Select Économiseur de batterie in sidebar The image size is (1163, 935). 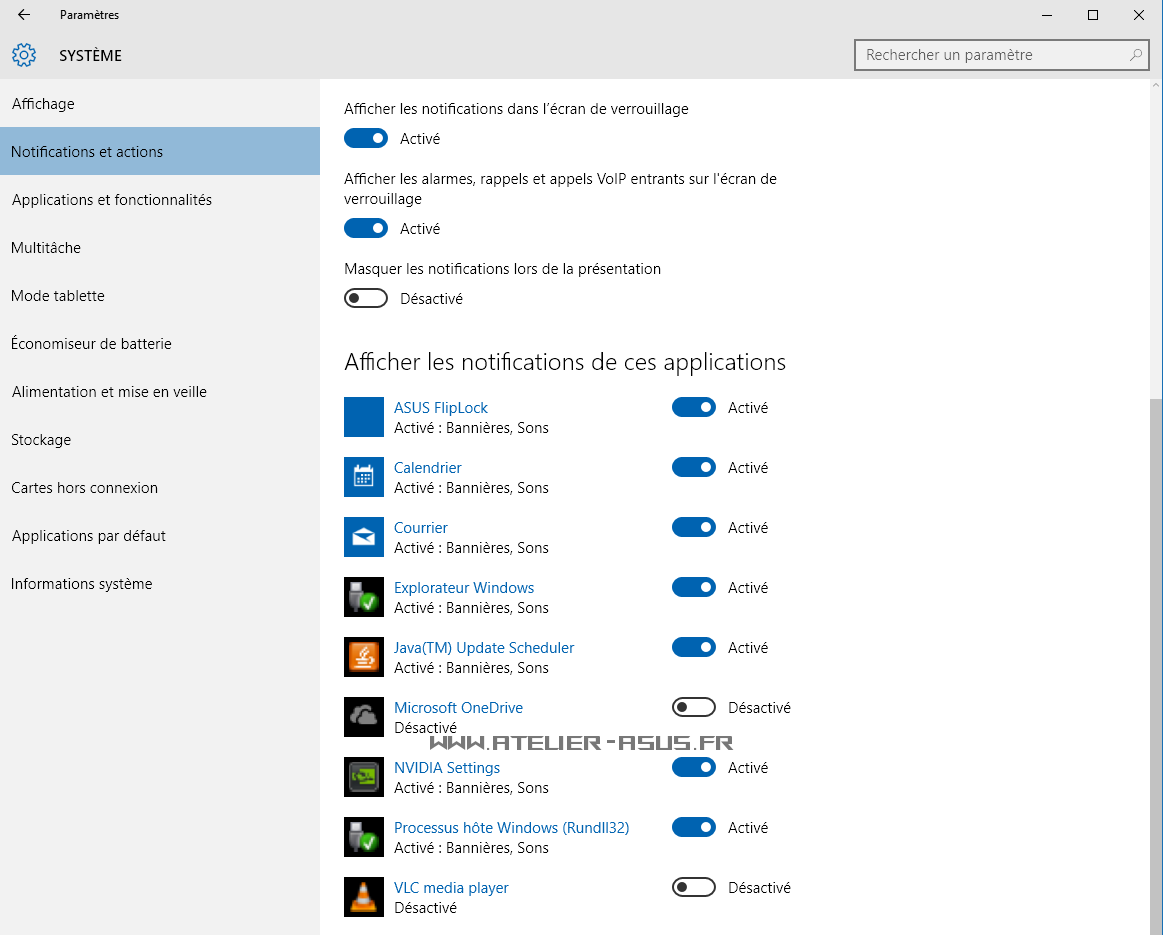pos(91,344)
